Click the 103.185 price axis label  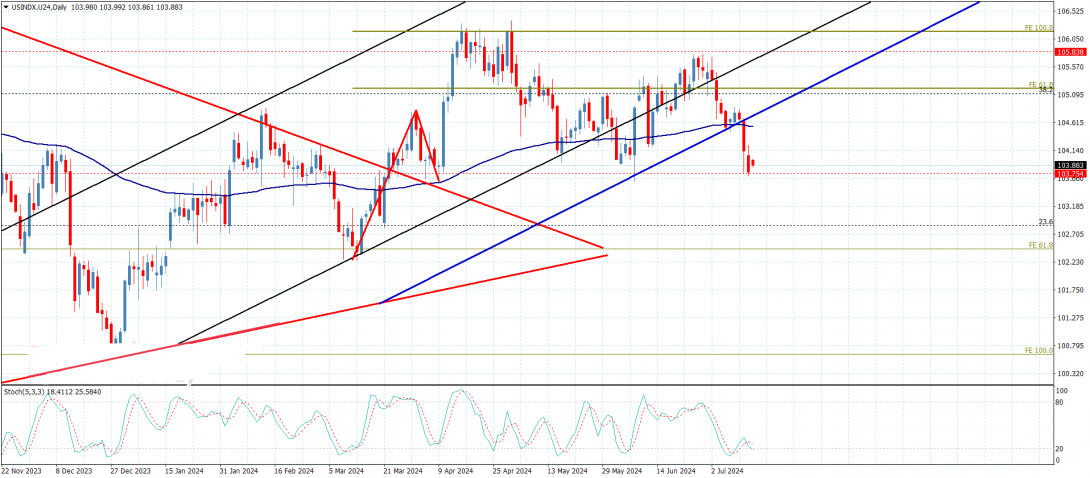(x=1071, y=206)
